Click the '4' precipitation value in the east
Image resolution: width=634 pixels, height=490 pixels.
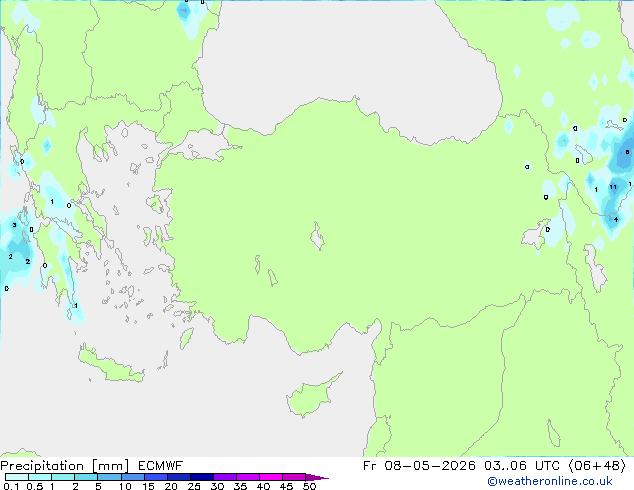(616, 220)
